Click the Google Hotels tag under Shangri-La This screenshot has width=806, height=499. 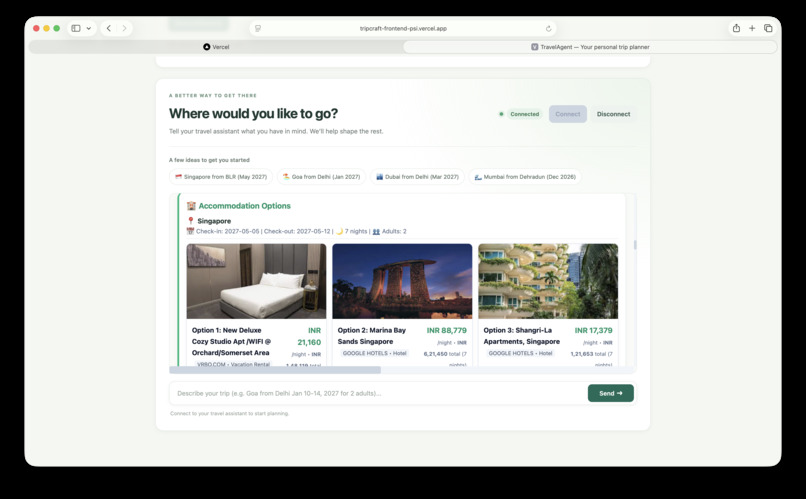tap(520, 353)
